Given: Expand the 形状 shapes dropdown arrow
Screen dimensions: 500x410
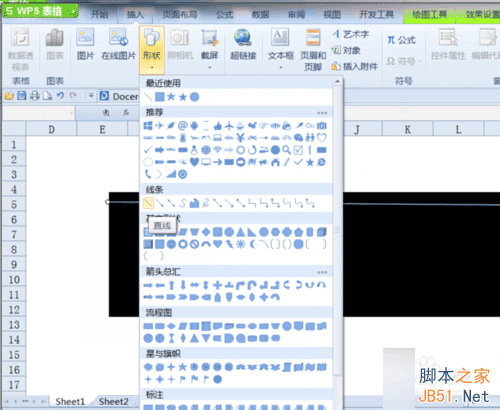Looking at the screenshot, I should [152, 68].
